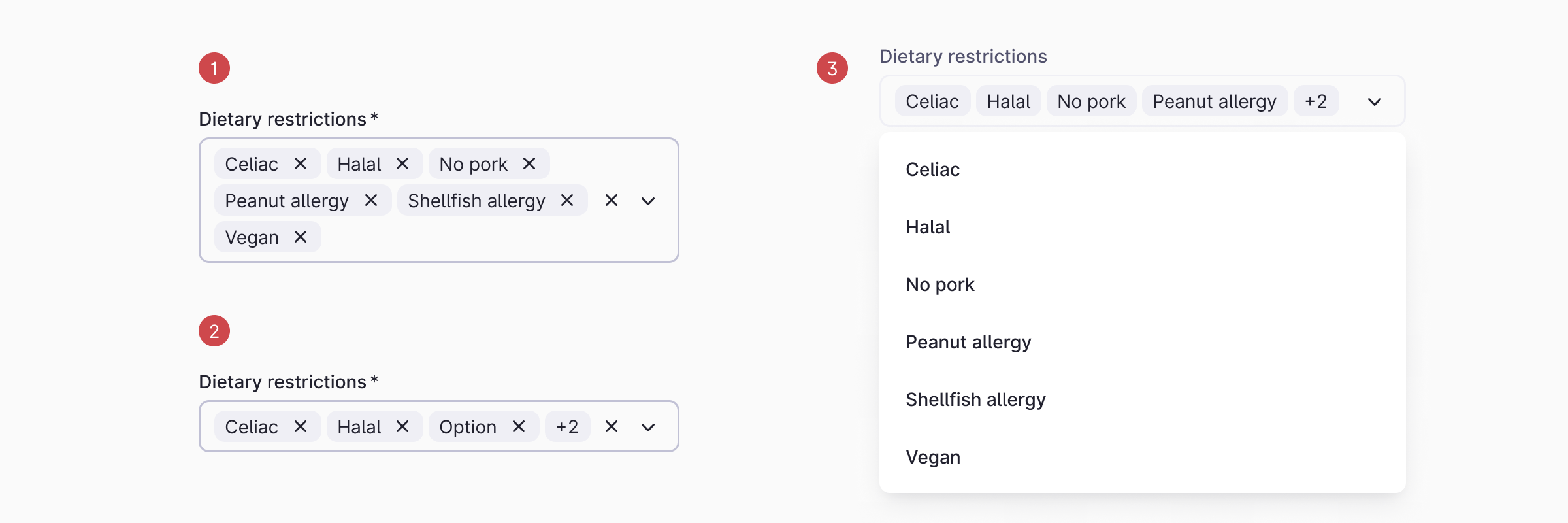Remove Halal chip in first multi-row field
This screenshot has width=1568, height=523.
(402, 163)
